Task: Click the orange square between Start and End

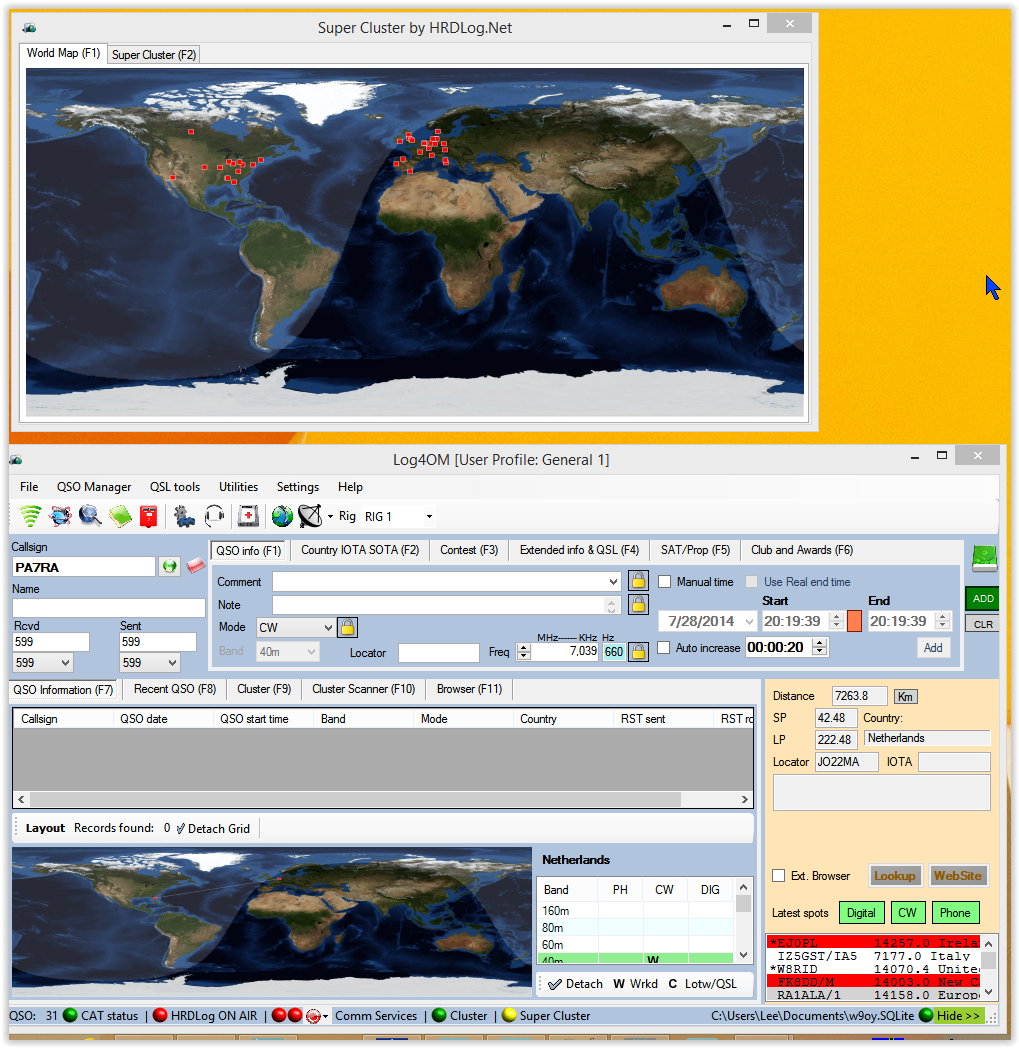Action: click(x=854, y=621)
